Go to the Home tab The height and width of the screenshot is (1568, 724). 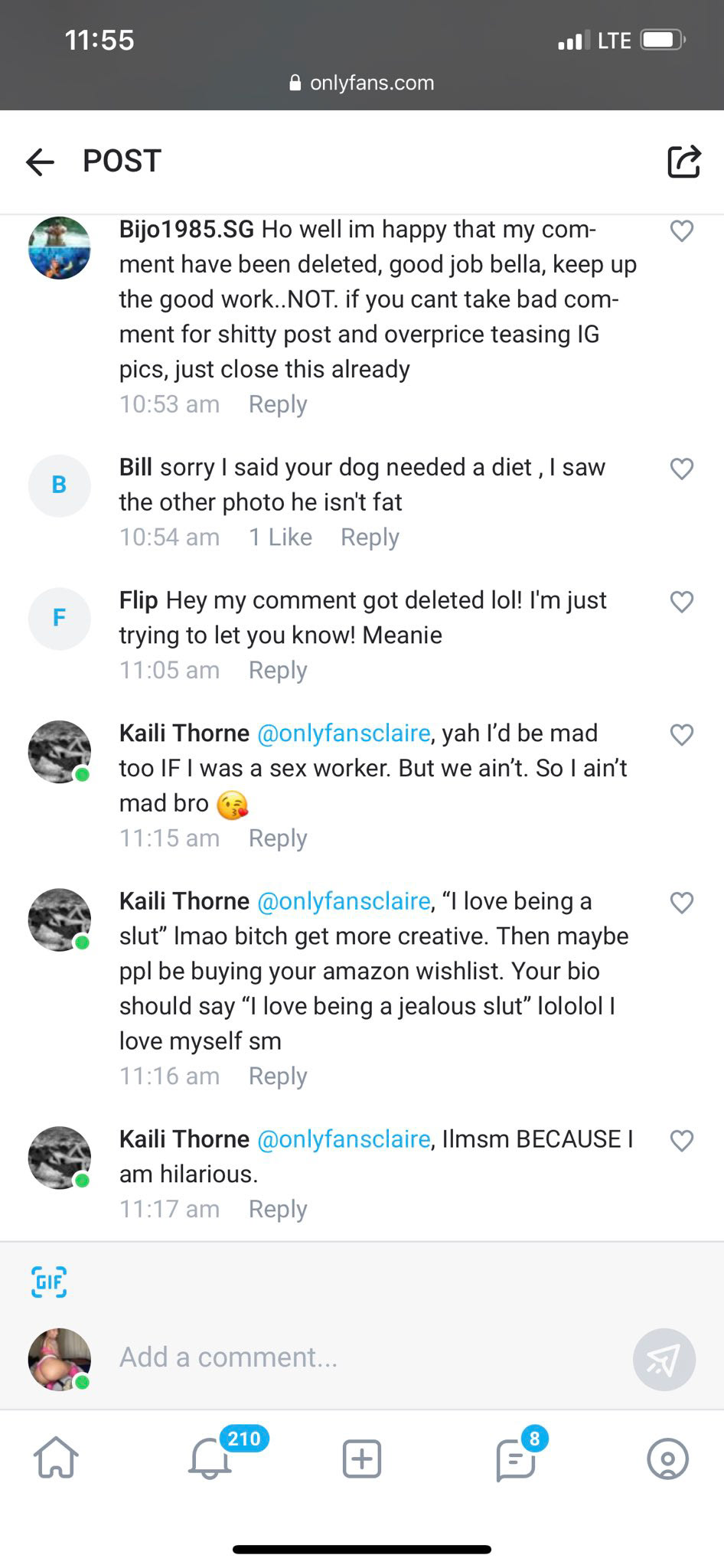(x=57, y=1457)
